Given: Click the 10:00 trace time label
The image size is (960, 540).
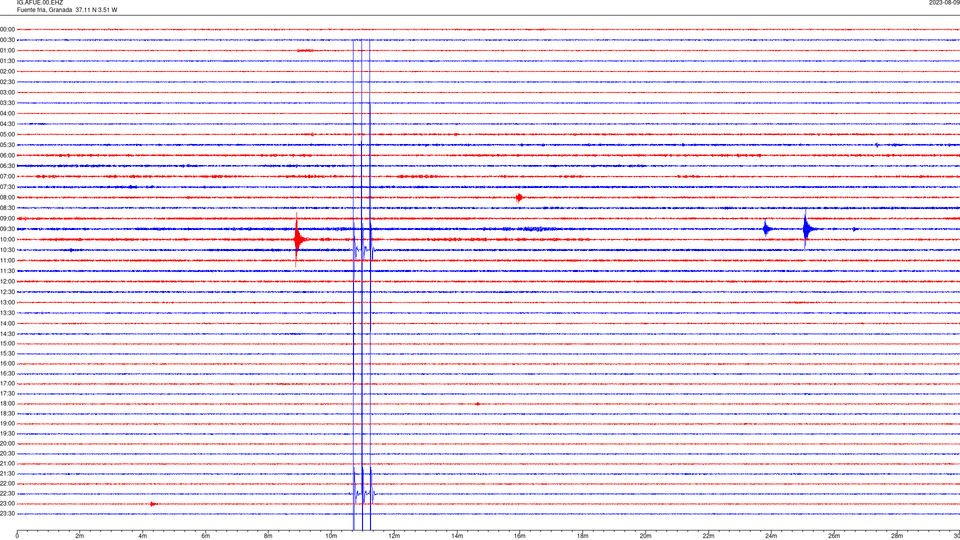Looking at the screenshot, I should (7, 239).
